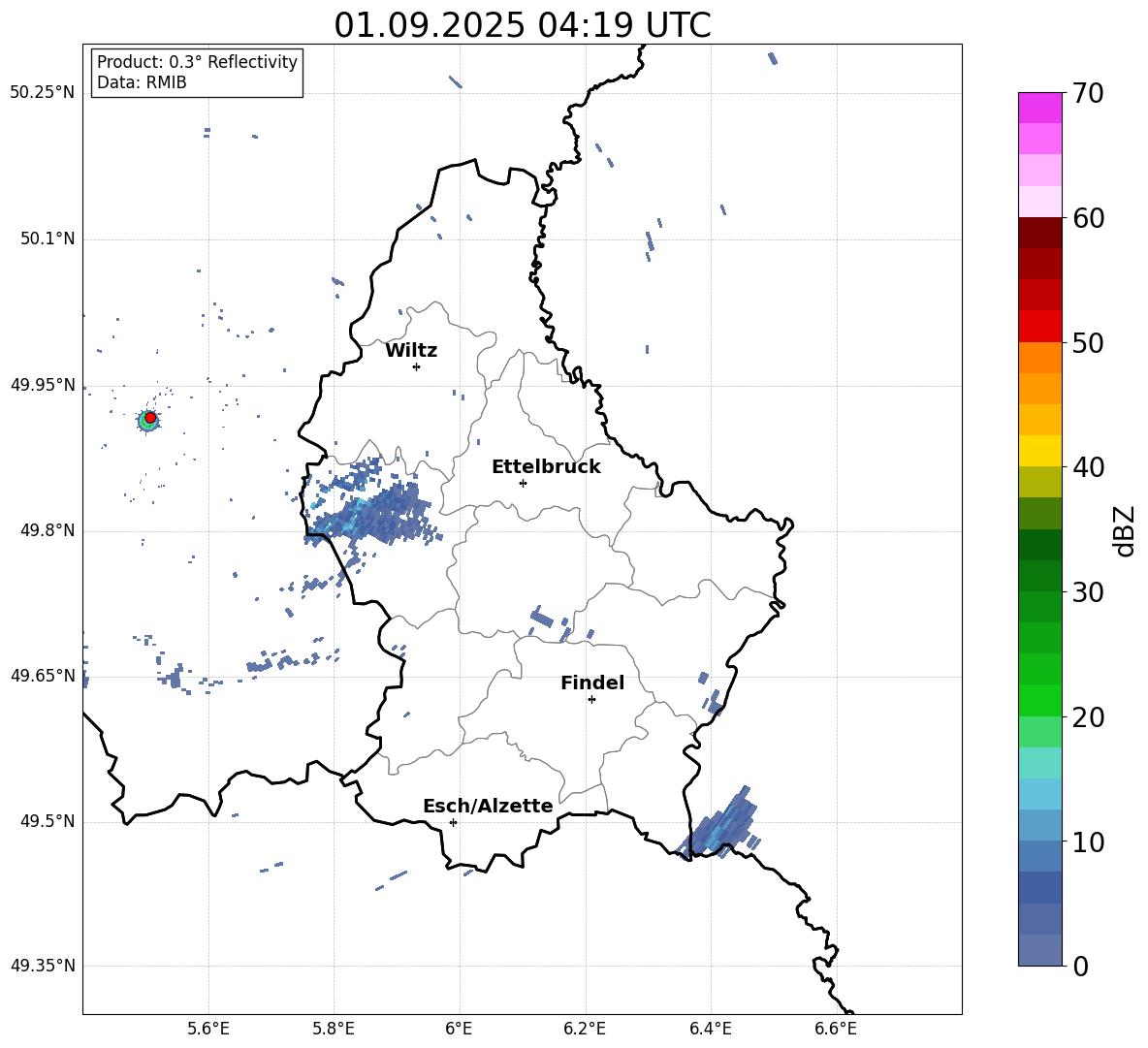Click the 'Product: 0.3° Reflectivity' label
The height and width of the screenshot is (1048, 1148).
197,61
